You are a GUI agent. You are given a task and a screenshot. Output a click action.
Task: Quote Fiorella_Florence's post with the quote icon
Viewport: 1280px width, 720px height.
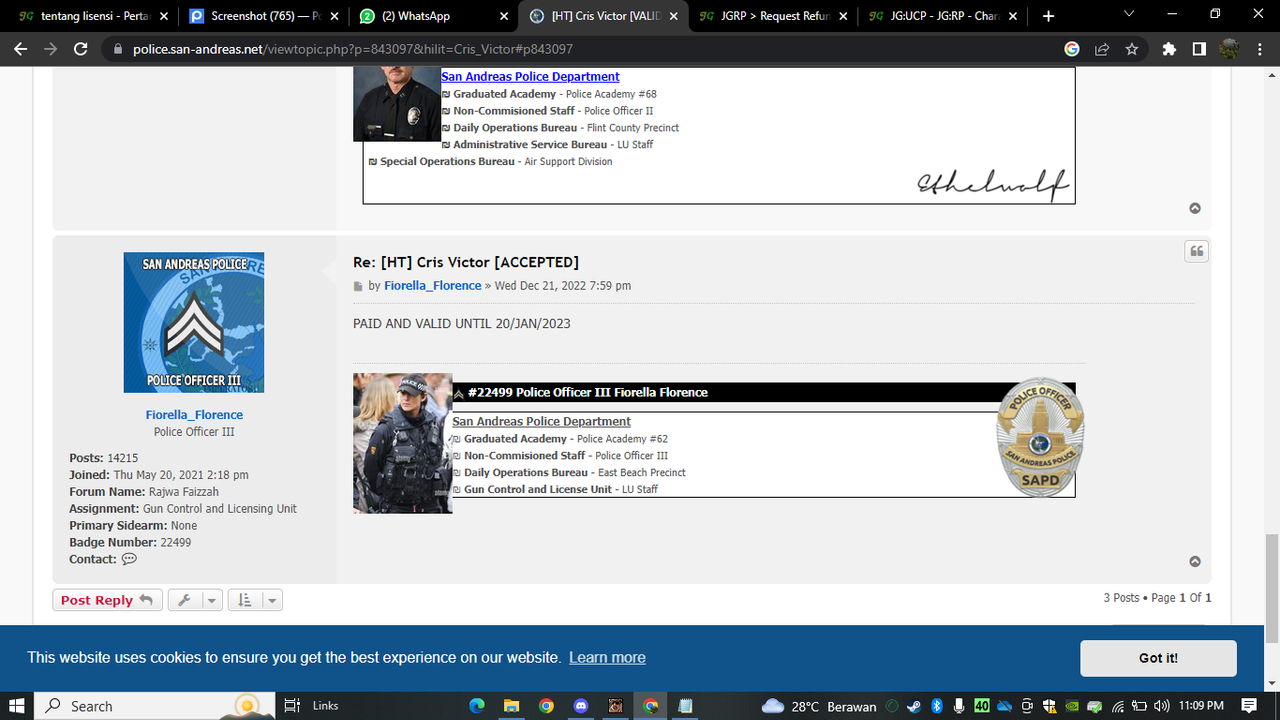(x=1196, y=251)
